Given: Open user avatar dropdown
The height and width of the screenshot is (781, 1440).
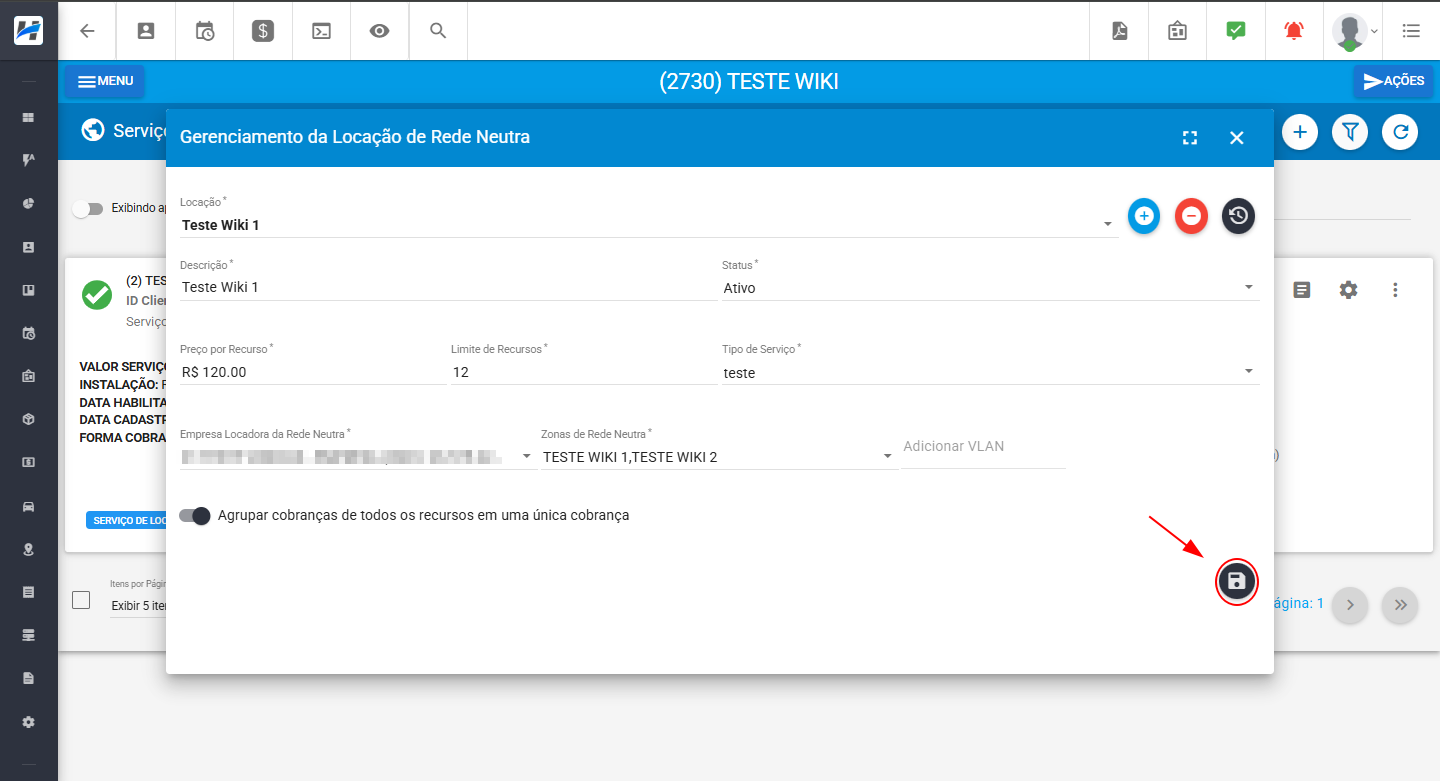Looking at the screenshot, I should click(x=1354, y=31).
